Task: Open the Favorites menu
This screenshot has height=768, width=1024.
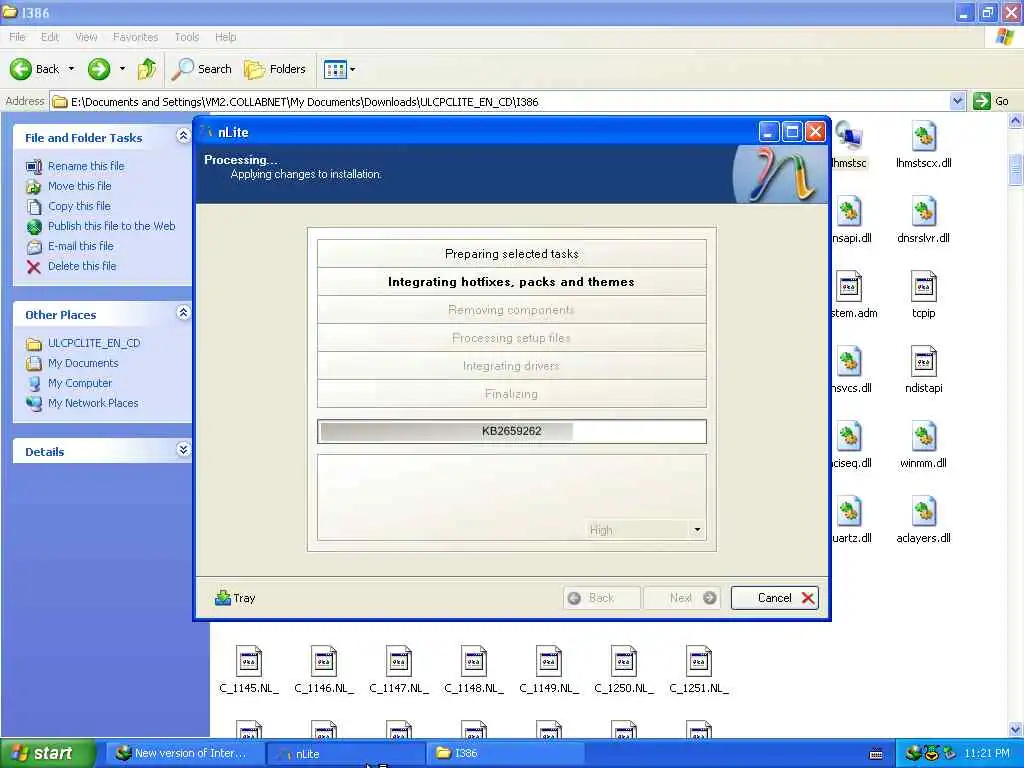Action: [x=135, y=37]
